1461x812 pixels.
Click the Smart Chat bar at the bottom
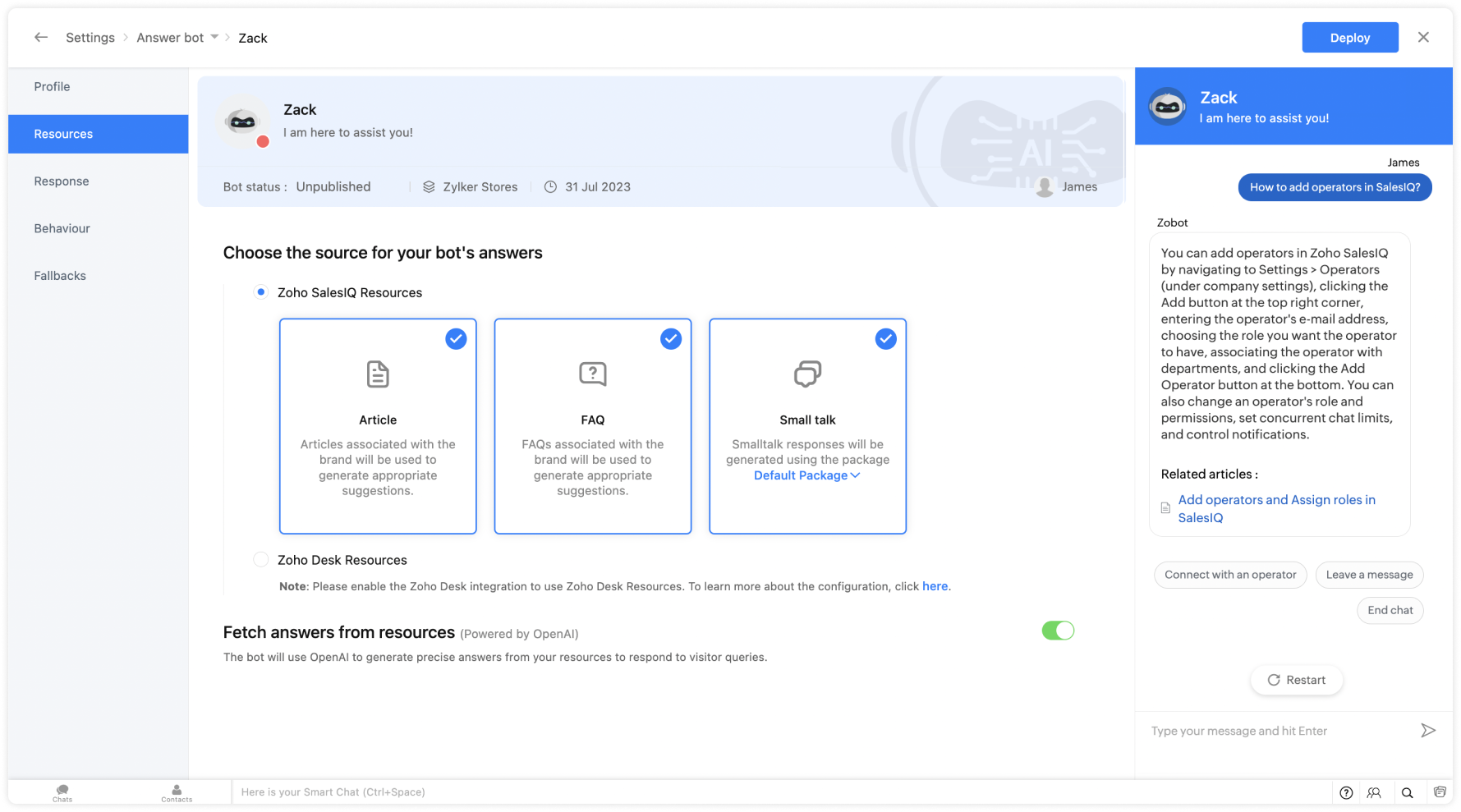pos(780,792)
